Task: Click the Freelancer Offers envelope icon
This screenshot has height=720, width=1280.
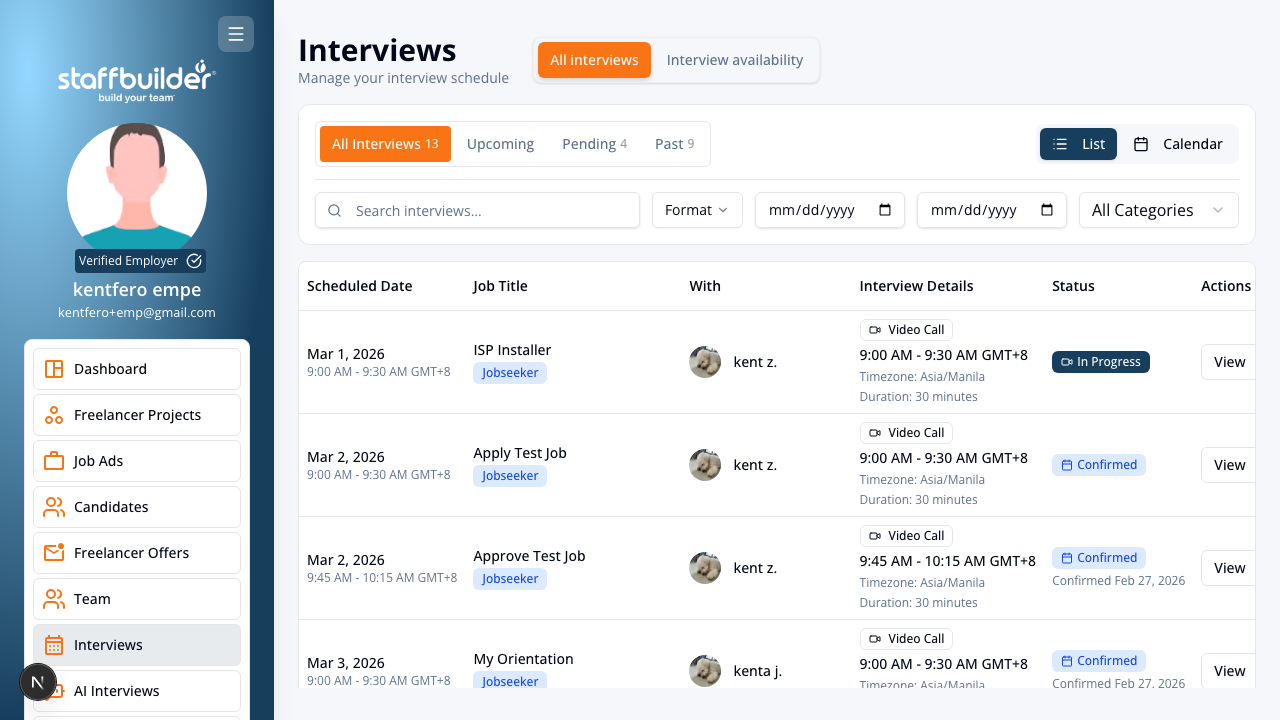Action: [54, 552]
